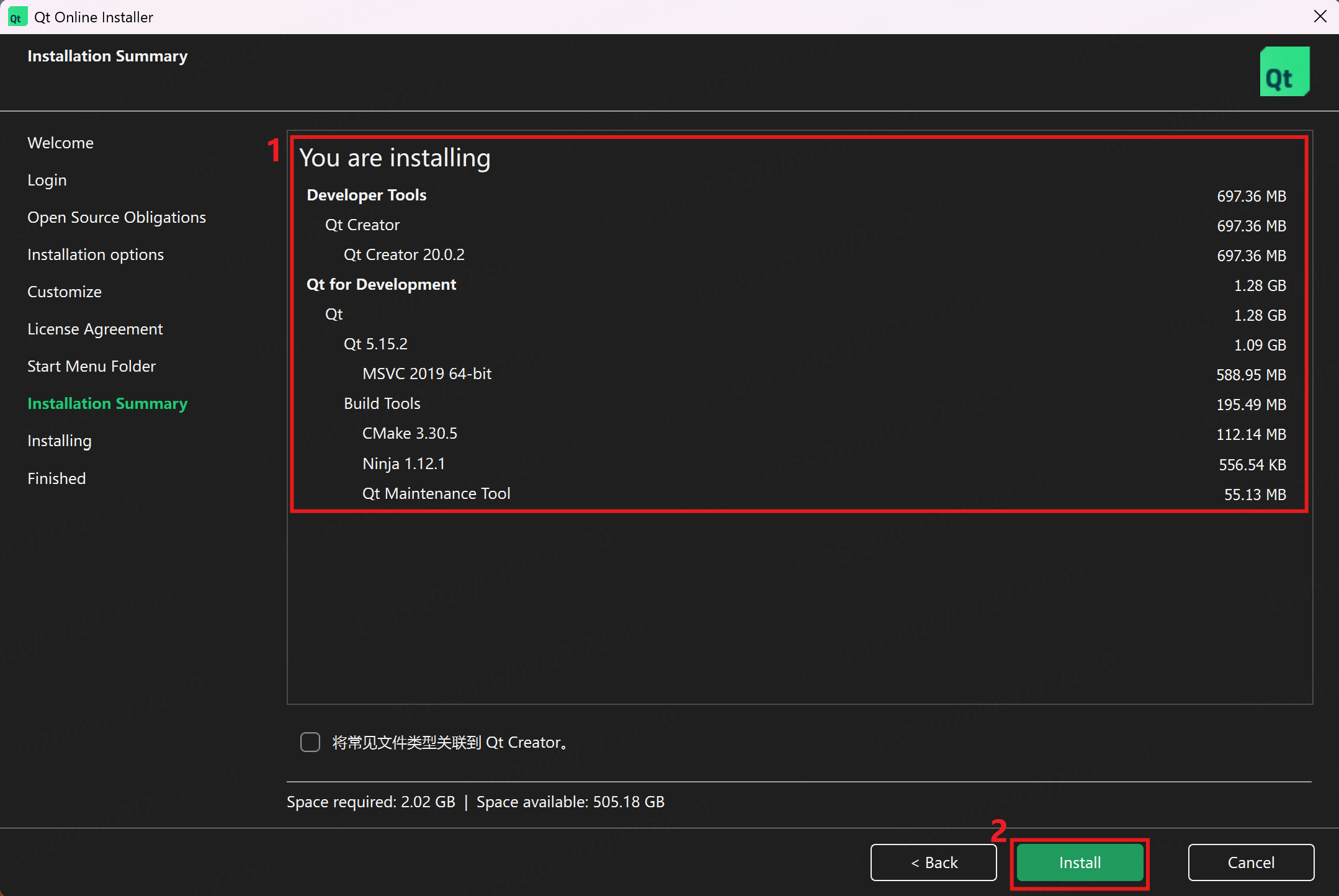Click the 195.49 MB size value
The height and width of the screenshot is (896, 1339).
click(x=1251, y=405)
